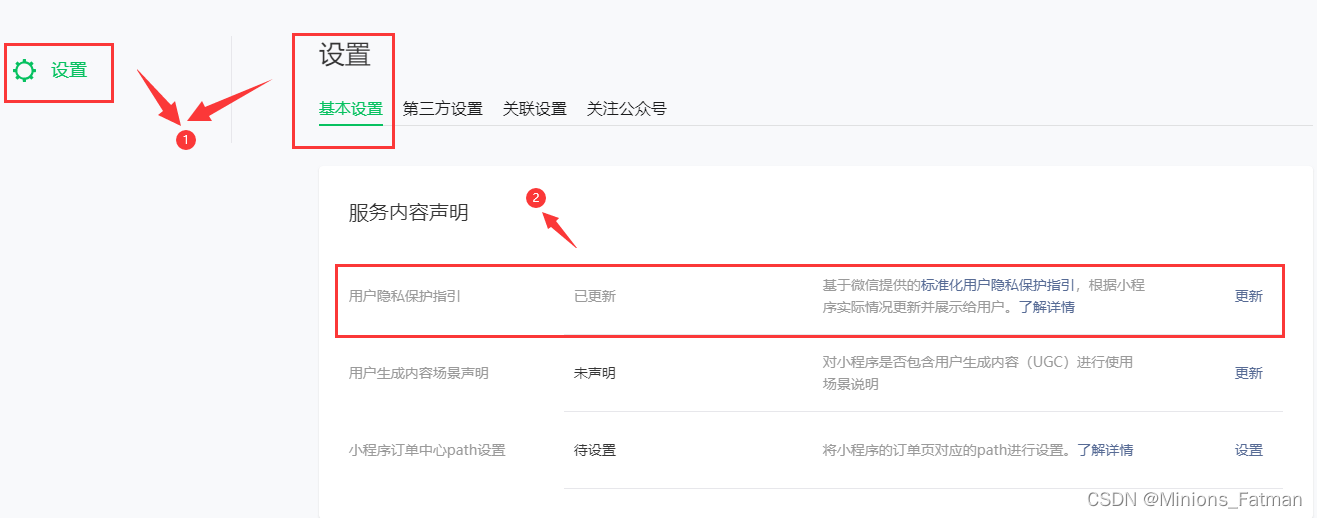Click the 服务内容声明 section heading

pyautogui.click(x=408, y=212)
